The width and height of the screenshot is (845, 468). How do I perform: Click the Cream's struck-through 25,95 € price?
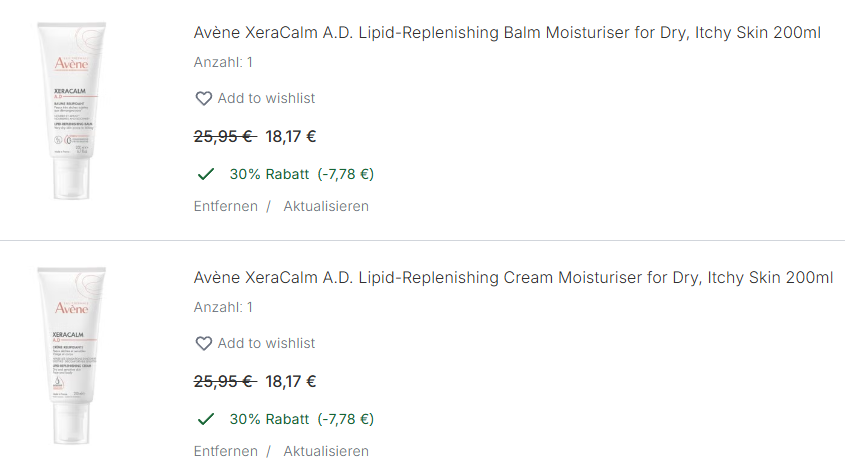(224, 381)
